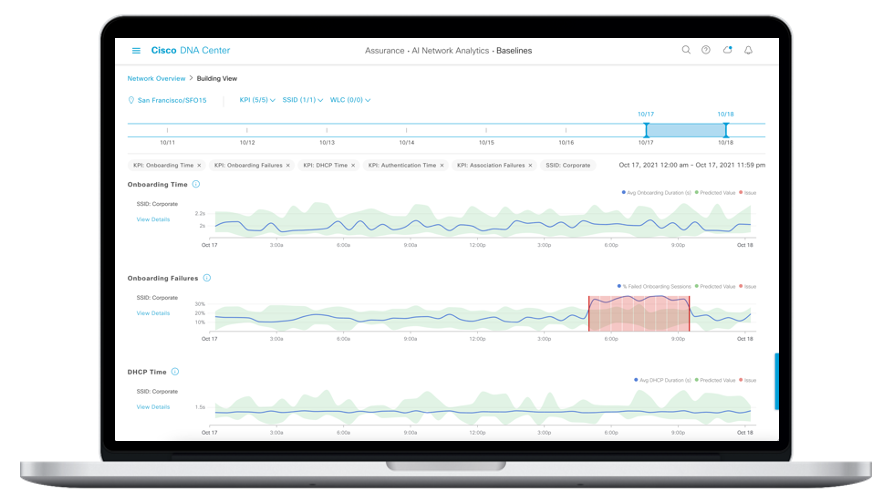Click the Onboarding Time line chart
This screenshot has width=885, height=496.
[x=483, y=221]
